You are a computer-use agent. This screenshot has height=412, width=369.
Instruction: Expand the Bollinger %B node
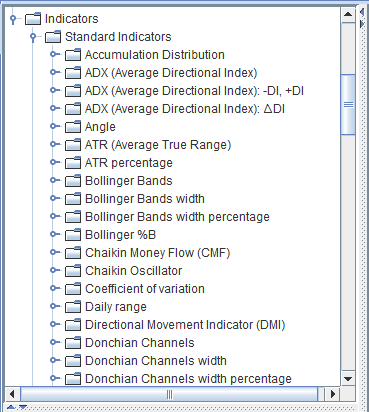point(54,234)
